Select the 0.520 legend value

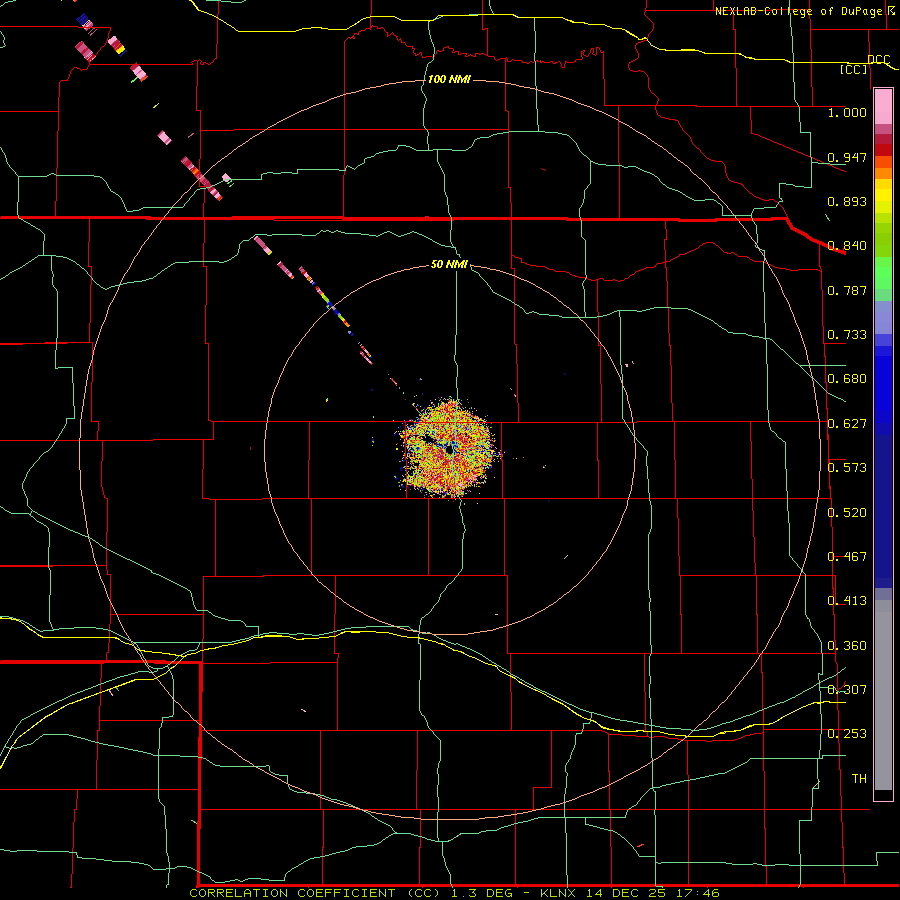[x=847, y=513]
